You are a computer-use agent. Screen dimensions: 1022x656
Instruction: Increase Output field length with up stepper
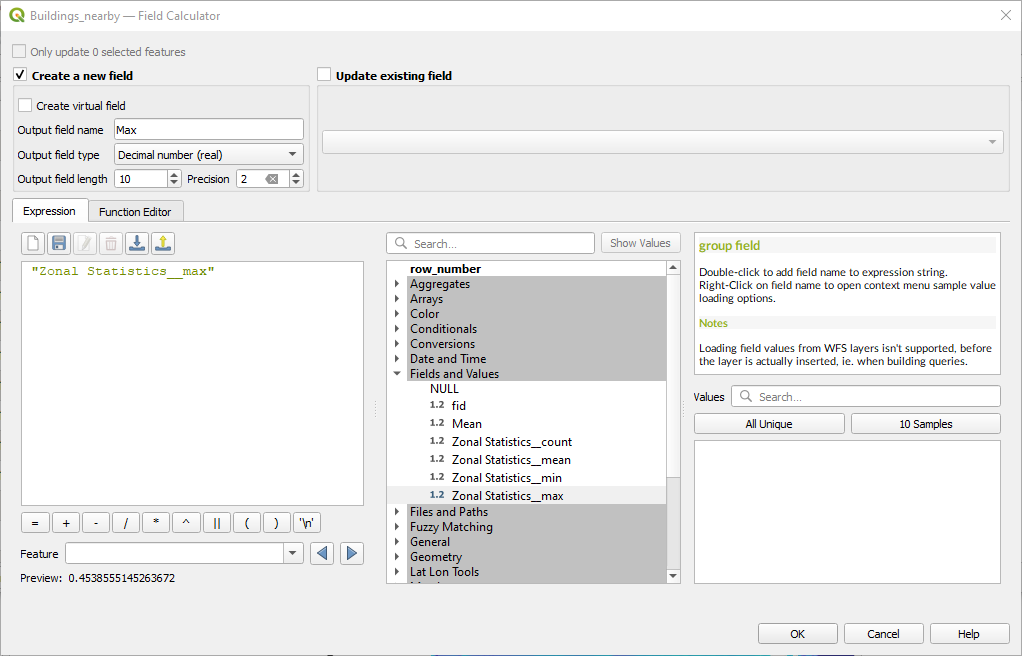pyautogui.click(x=176, y=175)
